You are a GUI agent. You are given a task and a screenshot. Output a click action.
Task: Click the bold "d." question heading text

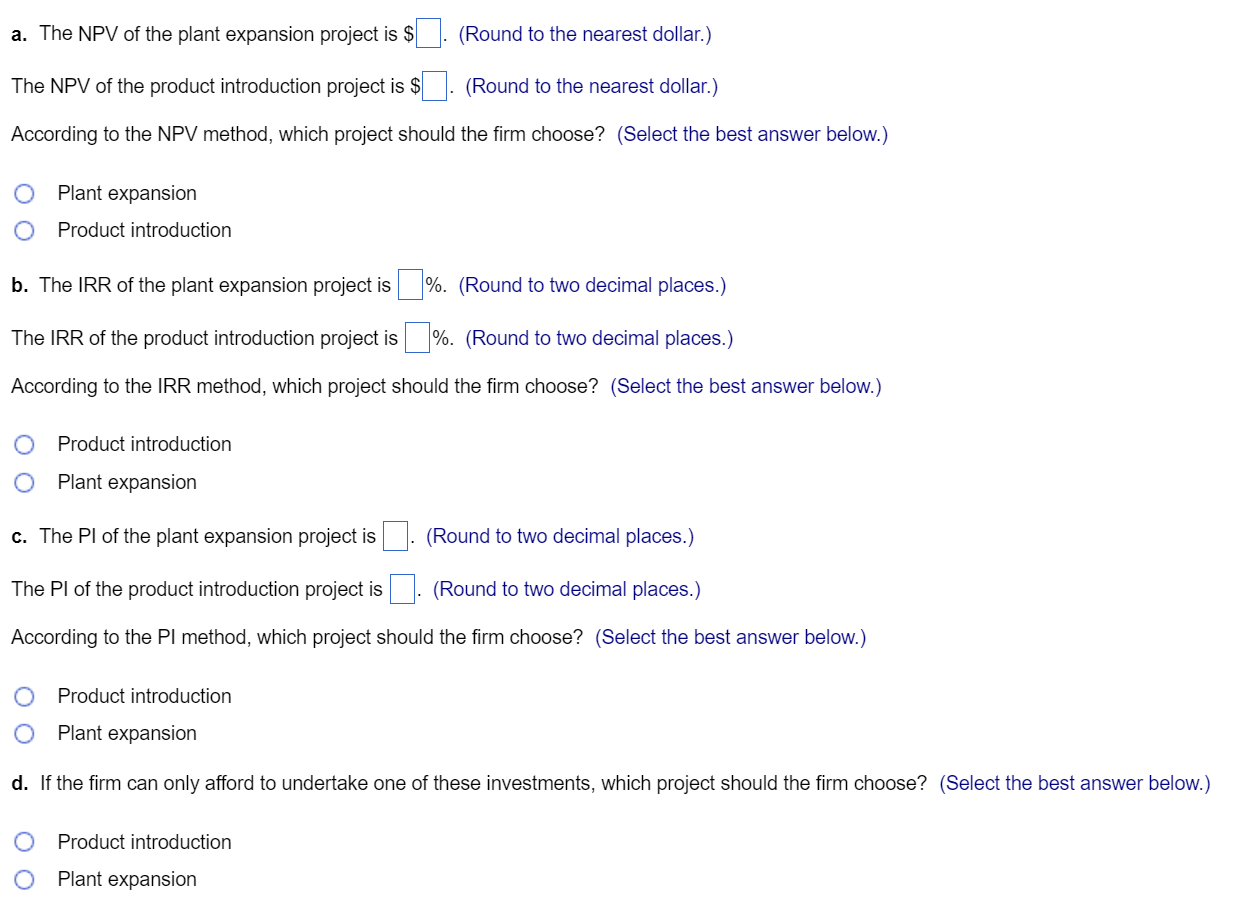(x=18, y=783)
